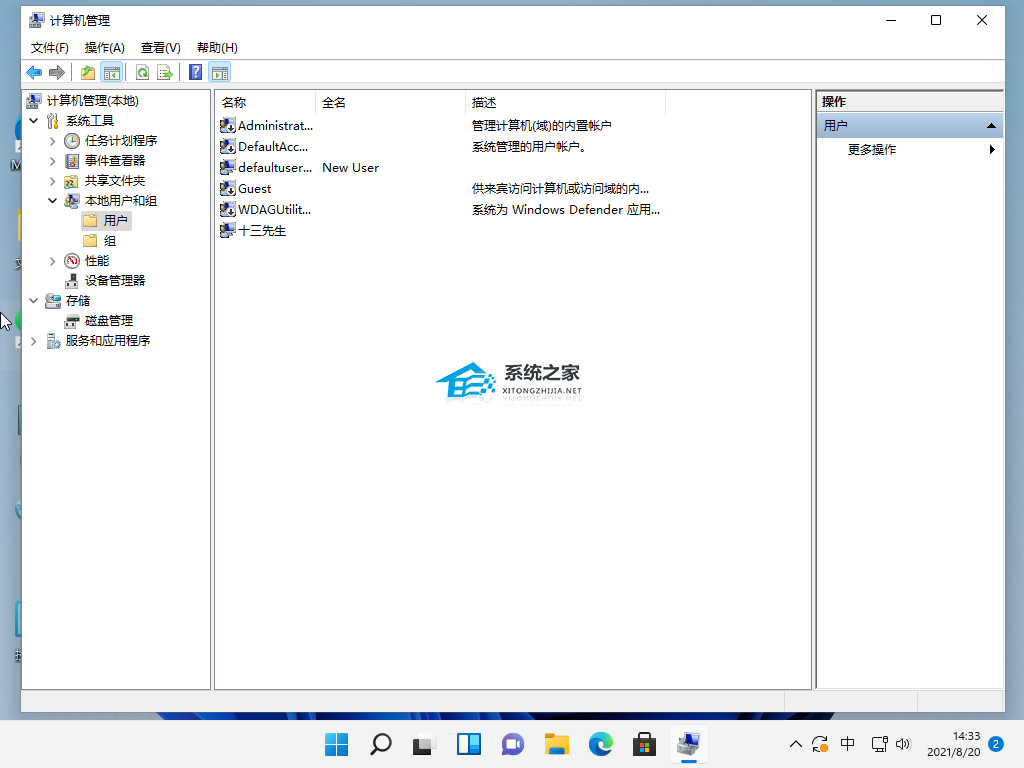The height and width of the screenshot is (768, 1024).
Task: Click the Forward navigation arrow
Action: click(57, 71)
